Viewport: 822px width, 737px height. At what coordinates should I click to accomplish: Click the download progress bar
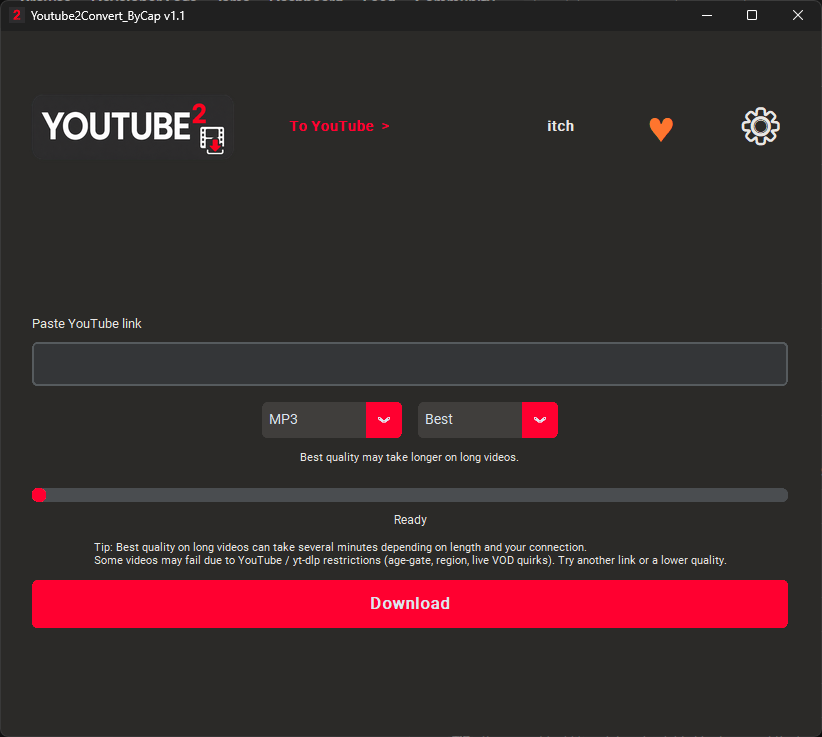[409, 495]
